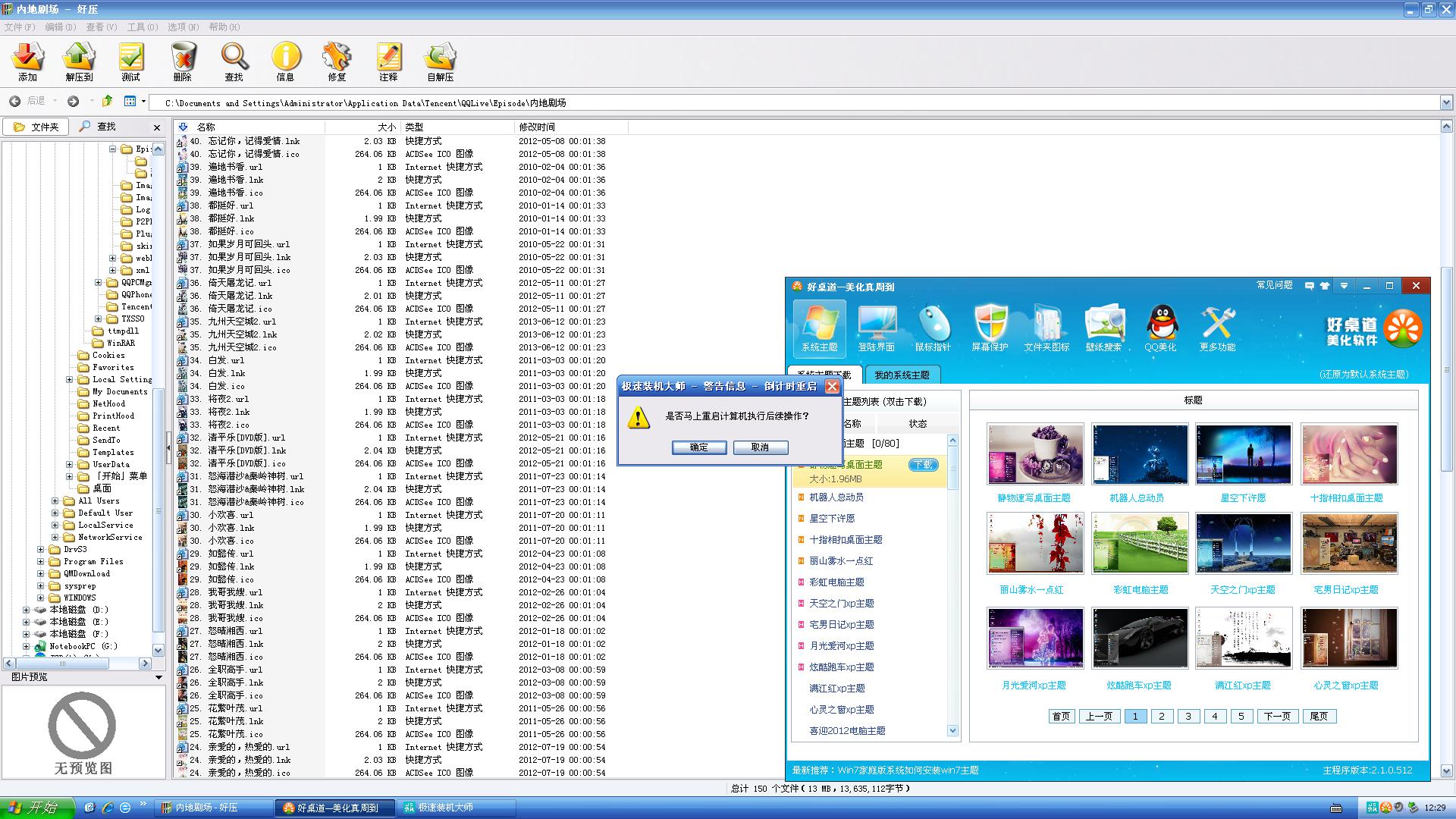
Task: Select the 机器人总动员 theme thumbnail
Action: [x=1140, y=453]
